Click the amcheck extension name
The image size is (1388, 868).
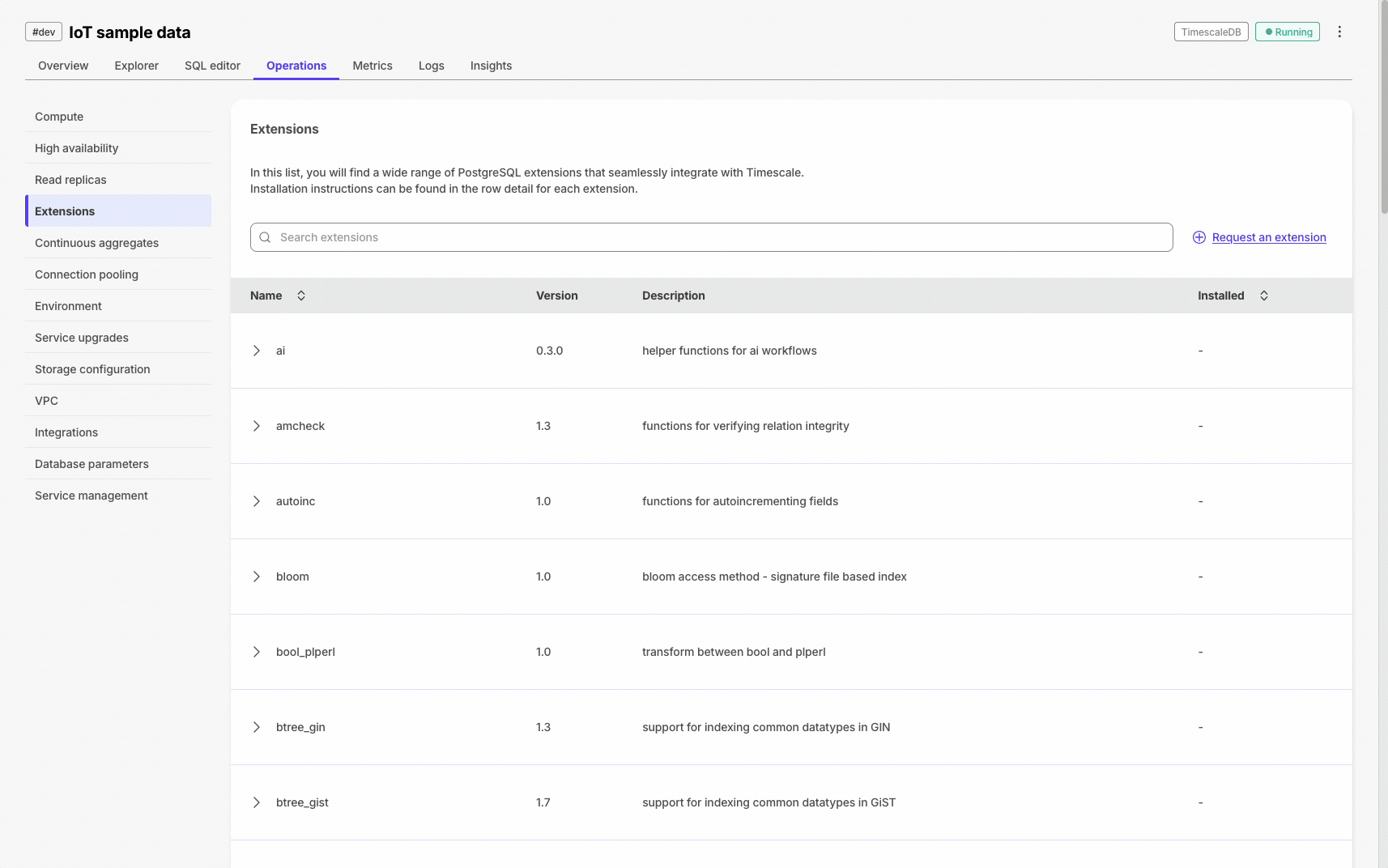point(300,426)
